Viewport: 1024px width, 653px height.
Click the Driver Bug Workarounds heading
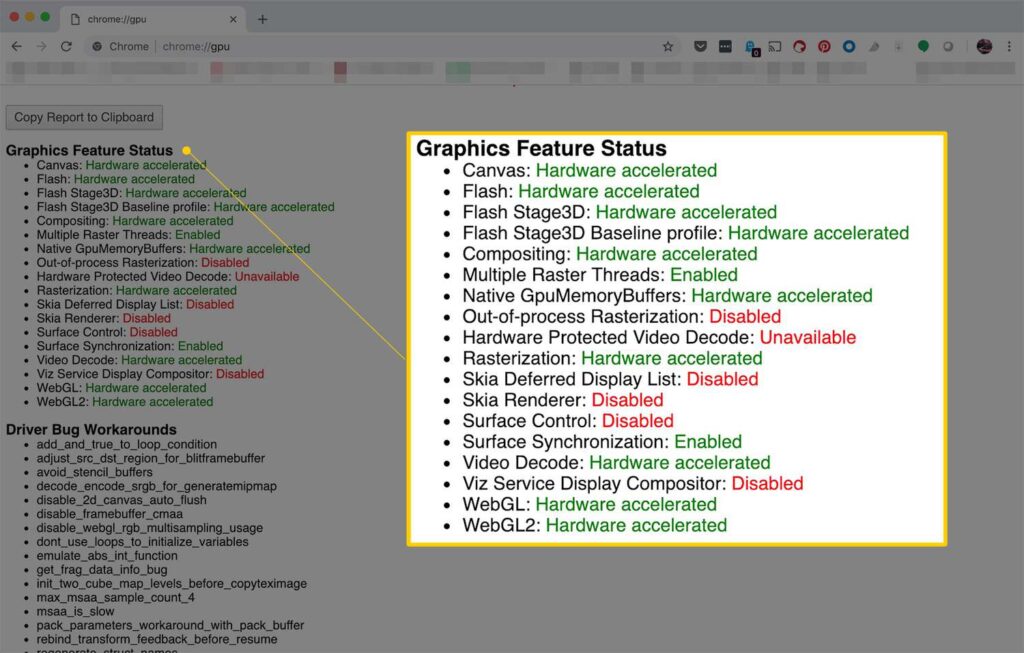point(91,430)
